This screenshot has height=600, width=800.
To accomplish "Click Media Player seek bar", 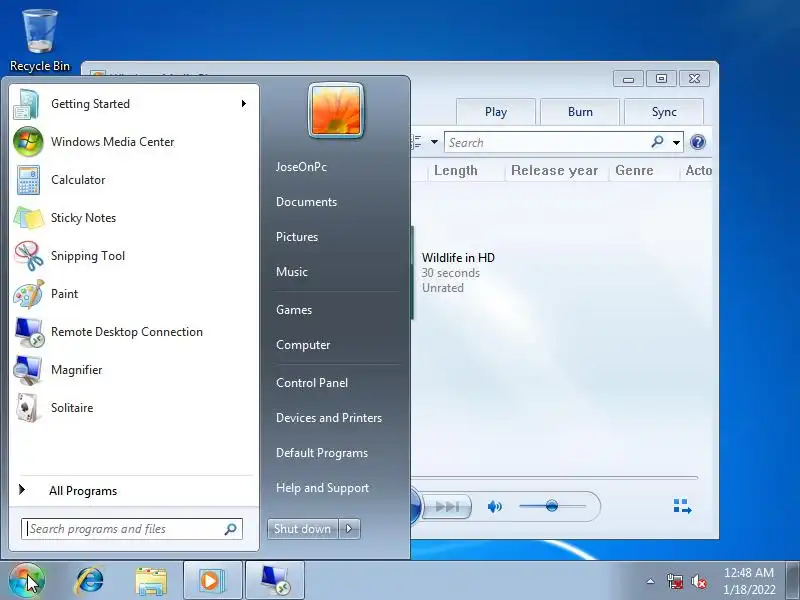I will coord(555,478).
